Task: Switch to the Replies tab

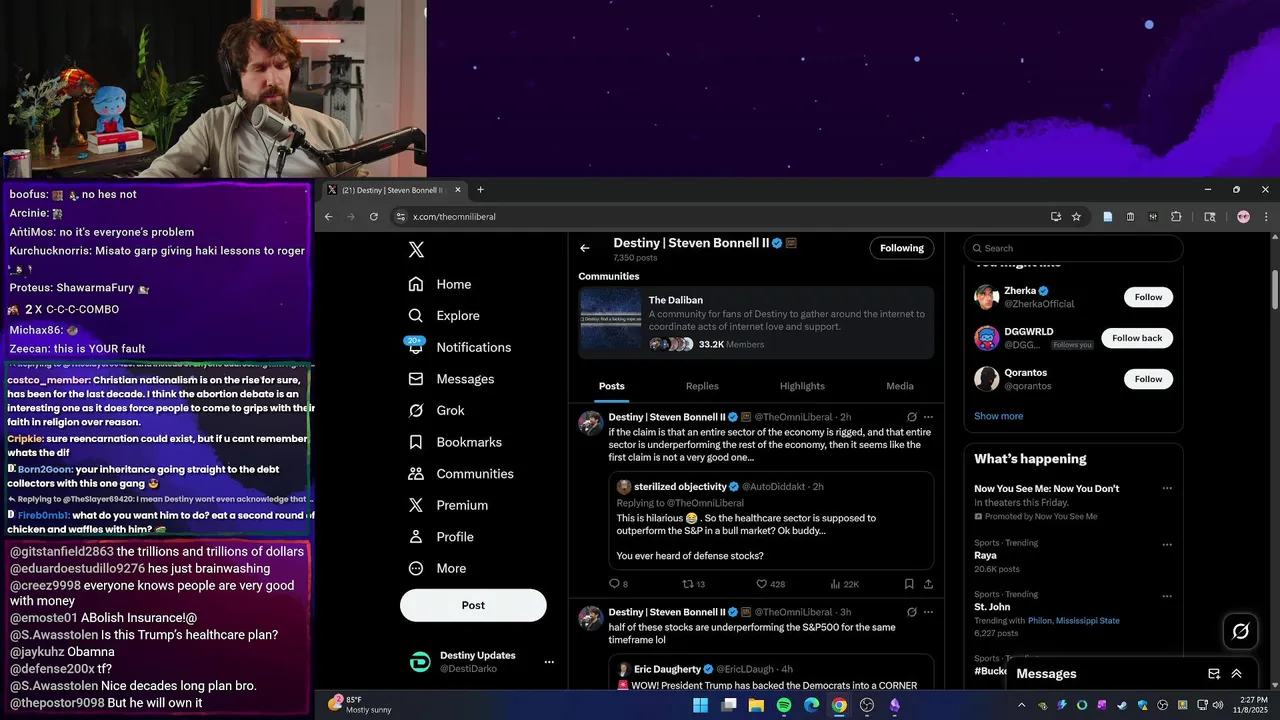Action: coord(702,386)
